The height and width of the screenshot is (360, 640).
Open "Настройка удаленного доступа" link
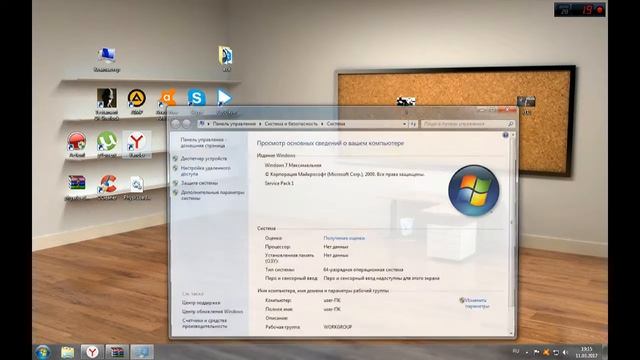point(206,171)
